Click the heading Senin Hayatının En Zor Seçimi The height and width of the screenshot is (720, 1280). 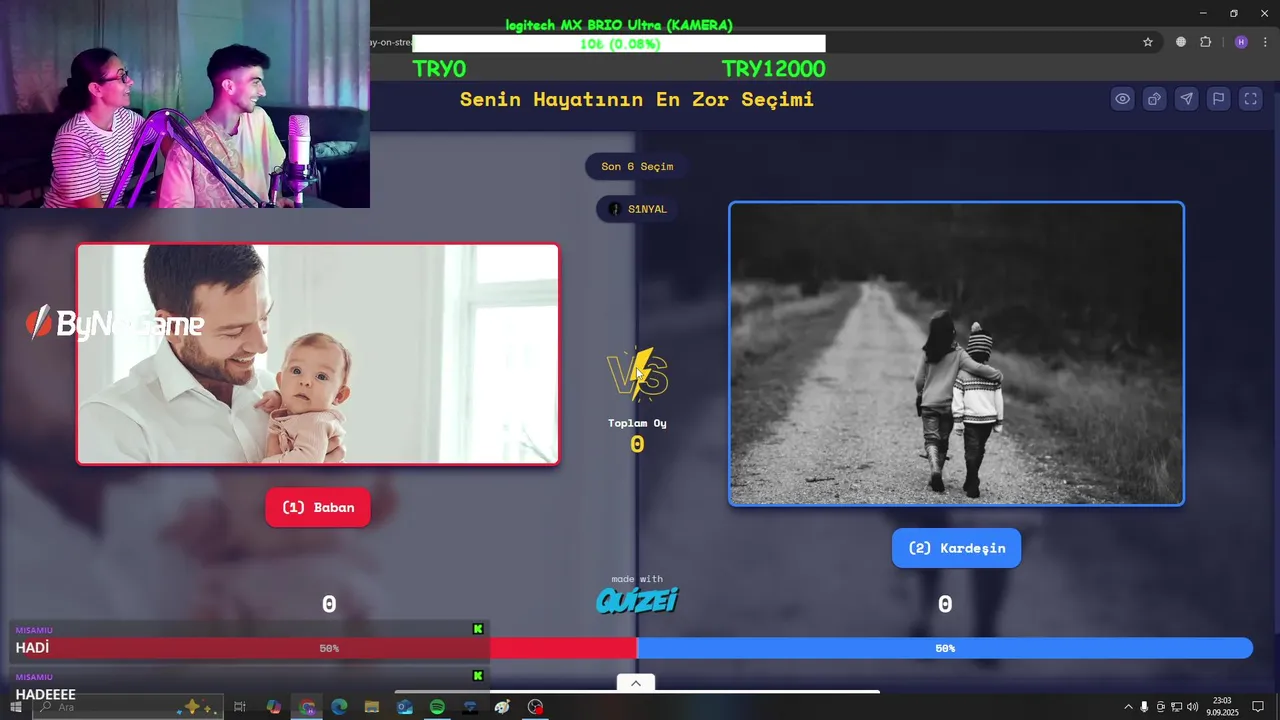pyautogui.click(x=637, y=99)
